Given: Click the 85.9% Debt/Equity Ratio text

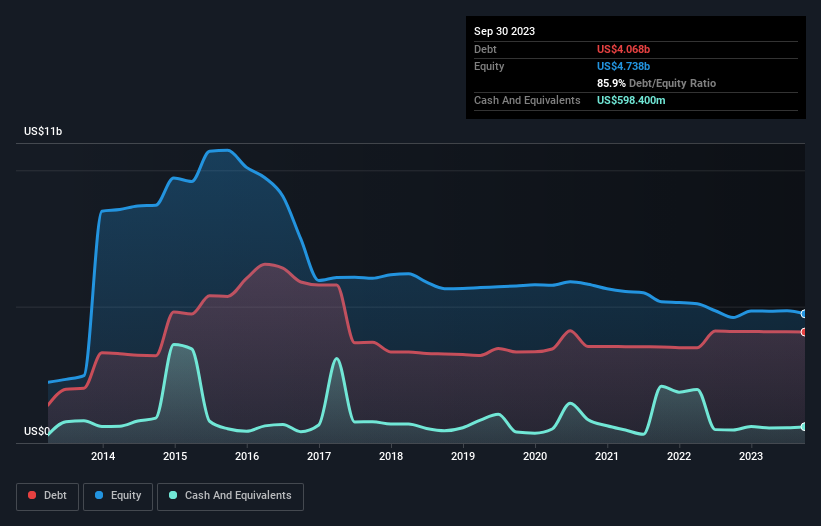Looking at the screenshot, I should [x=656, y=83].
